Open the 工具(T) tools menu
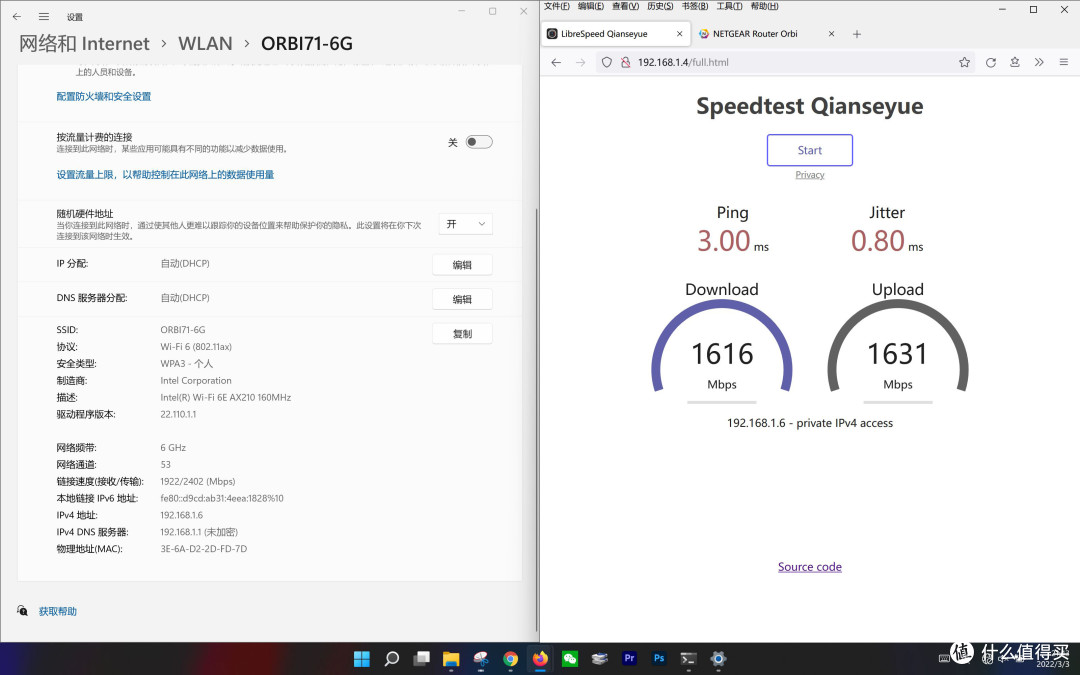The width and height of the screenshot is (1080, 675). click(730, 6)
